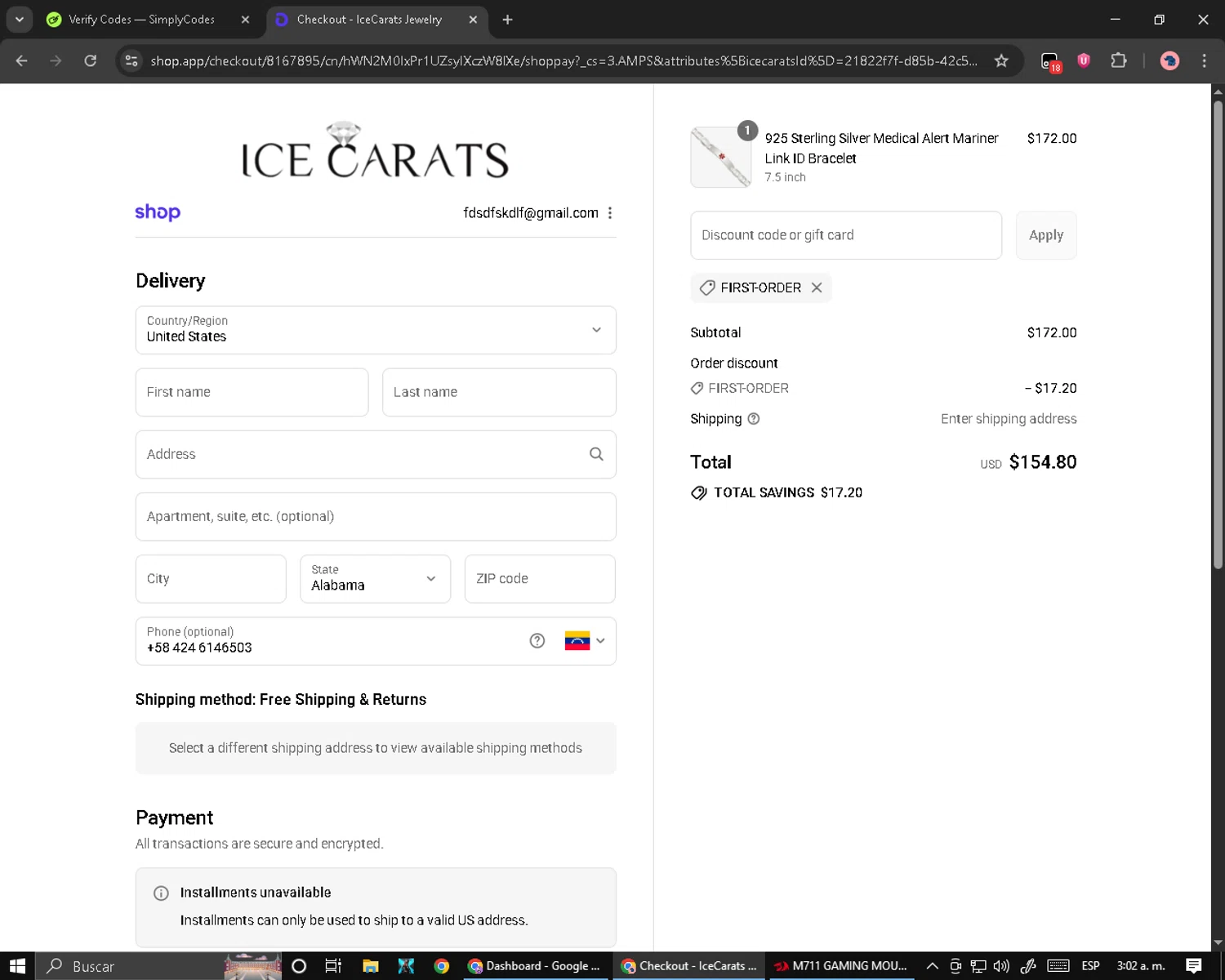Viewport: 1225px width, 980px height.
Task: Click the Last name field
Action: (499, 392)
